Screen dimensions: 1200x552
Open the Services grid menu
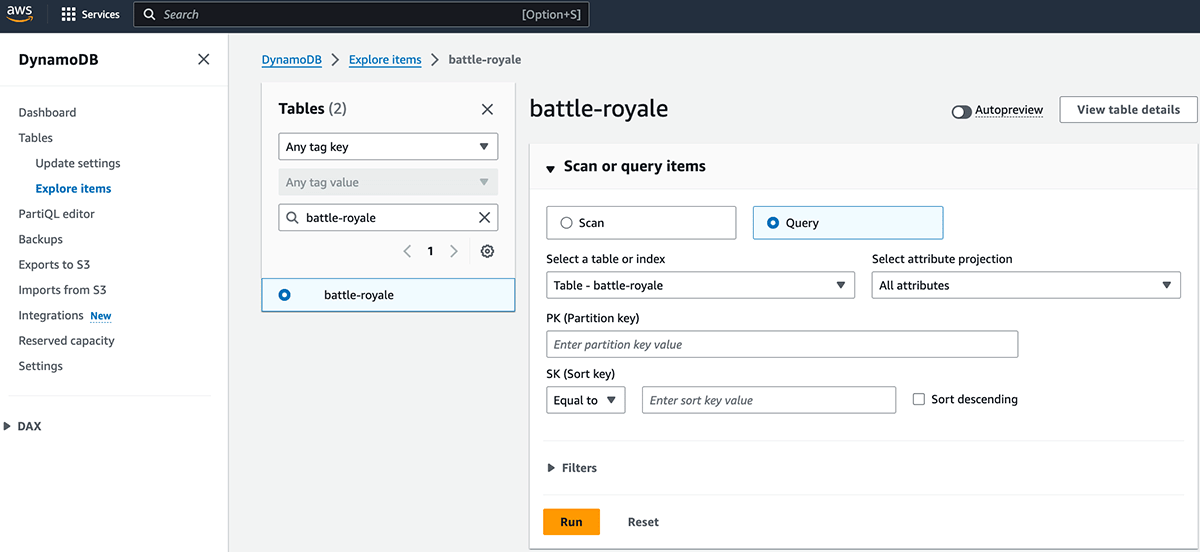point(90,15)
